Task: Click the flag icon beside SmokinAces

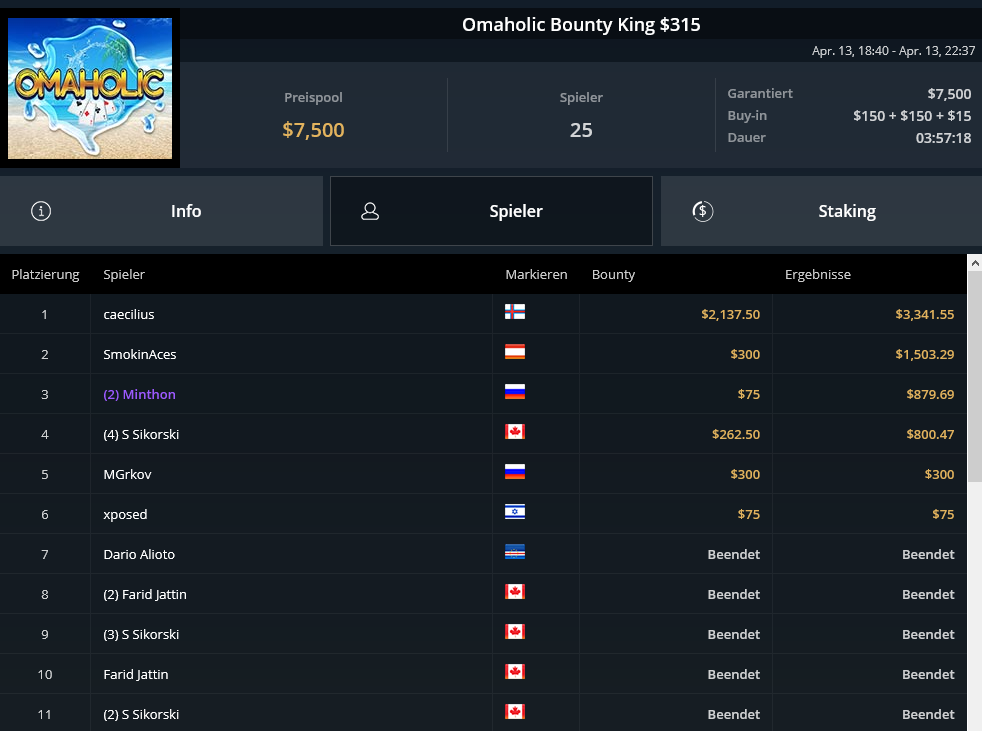Action: pyautogui.click(x=515, y=353)
